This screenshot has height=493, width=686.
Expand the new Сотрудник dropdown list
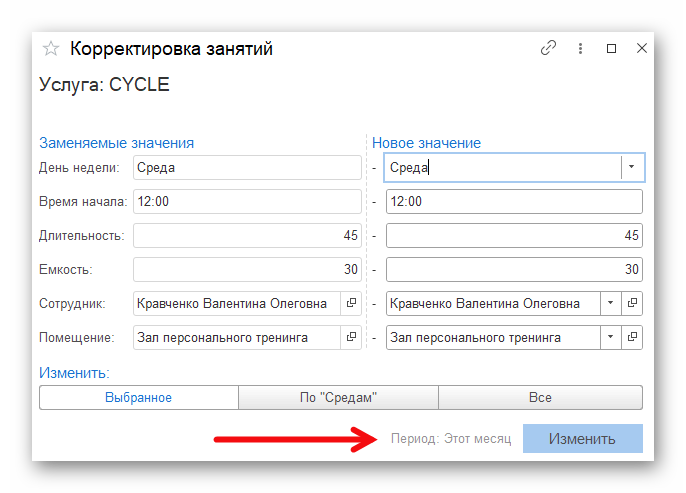(x=611, y=303)
